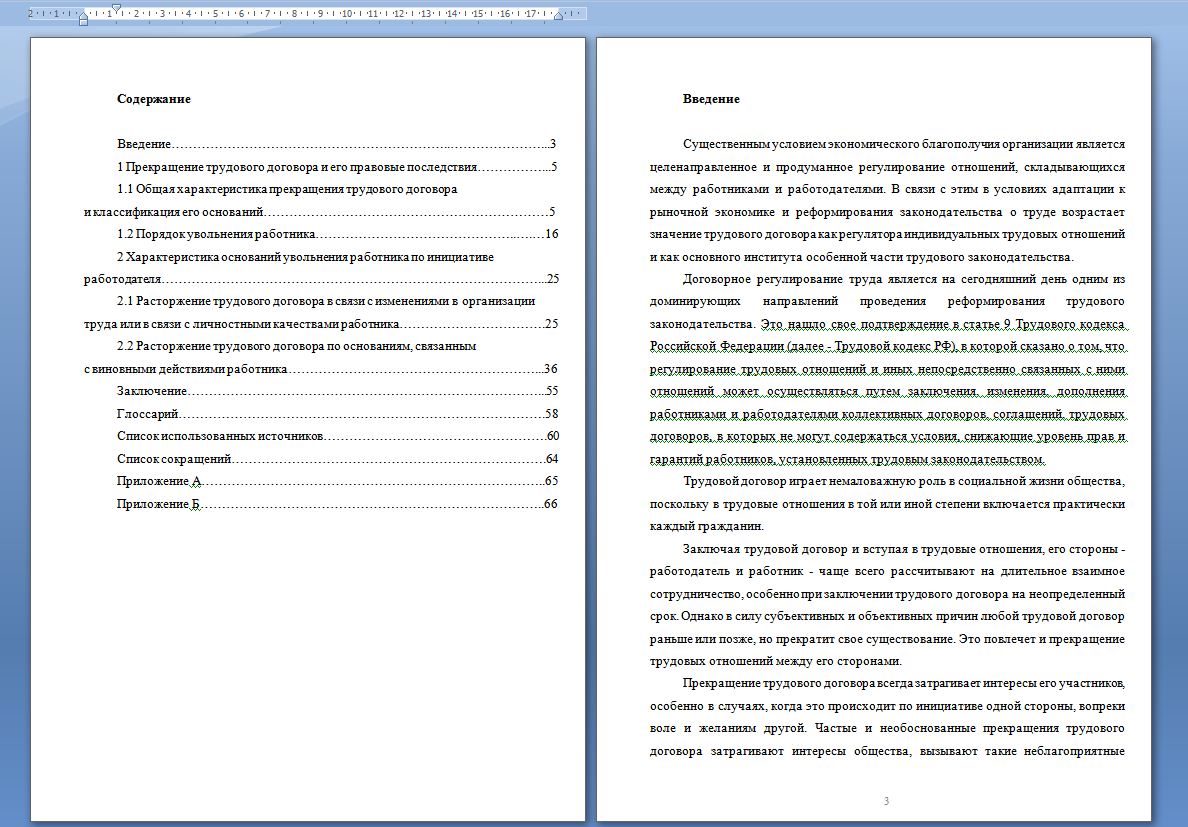Click the line 'каждый гражданин.'
Viewport: 1188px width, 827px height.
(x=707, y=526)
